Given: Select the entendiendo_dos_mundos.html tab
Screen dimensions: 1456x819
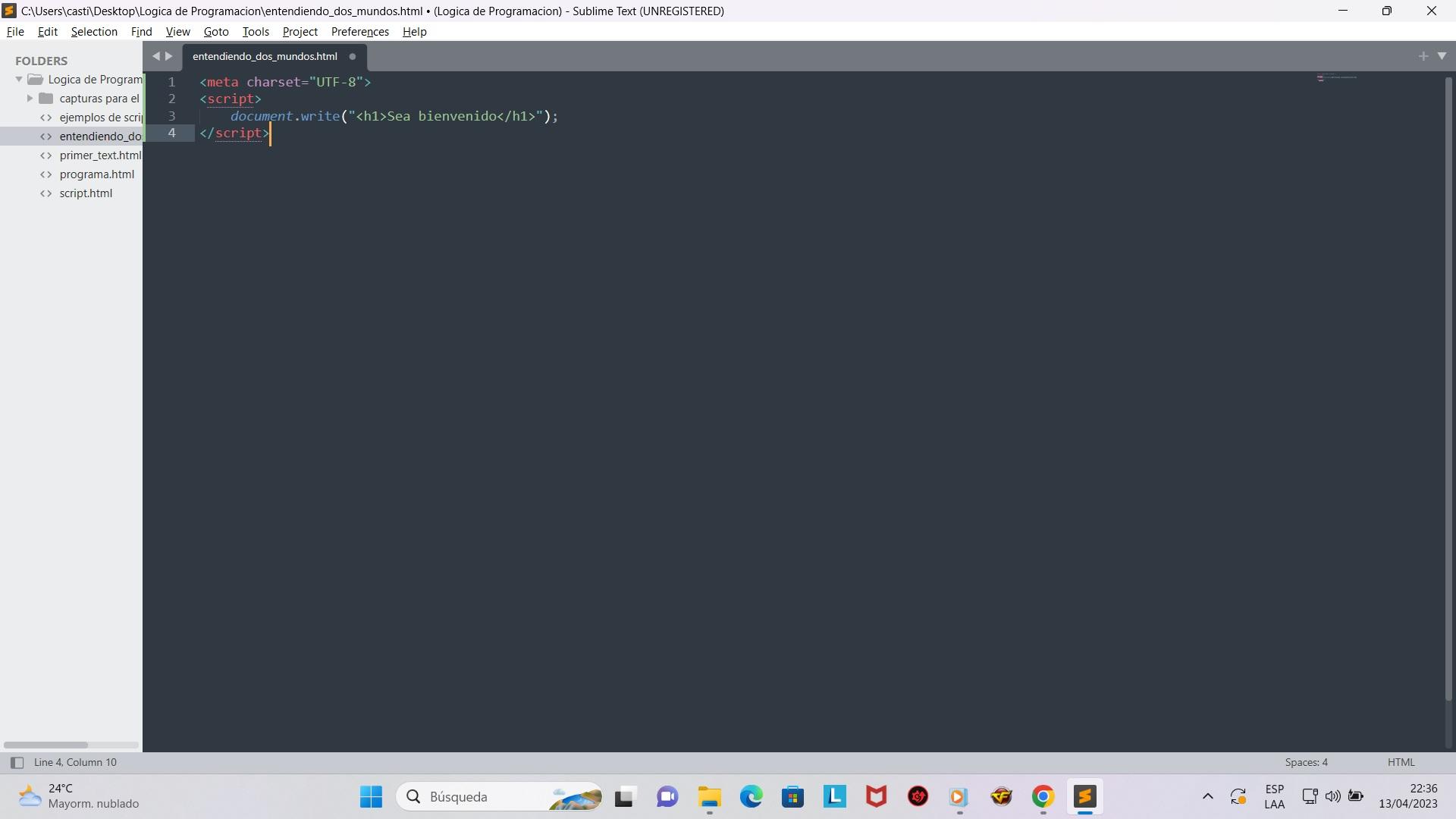Looking at the screenshot, I should [265, 55].
